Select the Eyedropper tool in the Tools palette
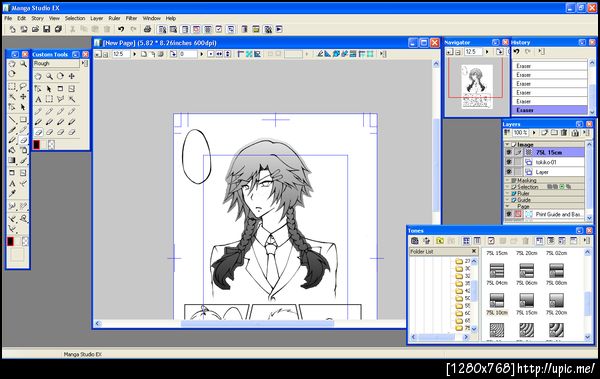Viewport: 600px width, 379px height. [12, 193]
